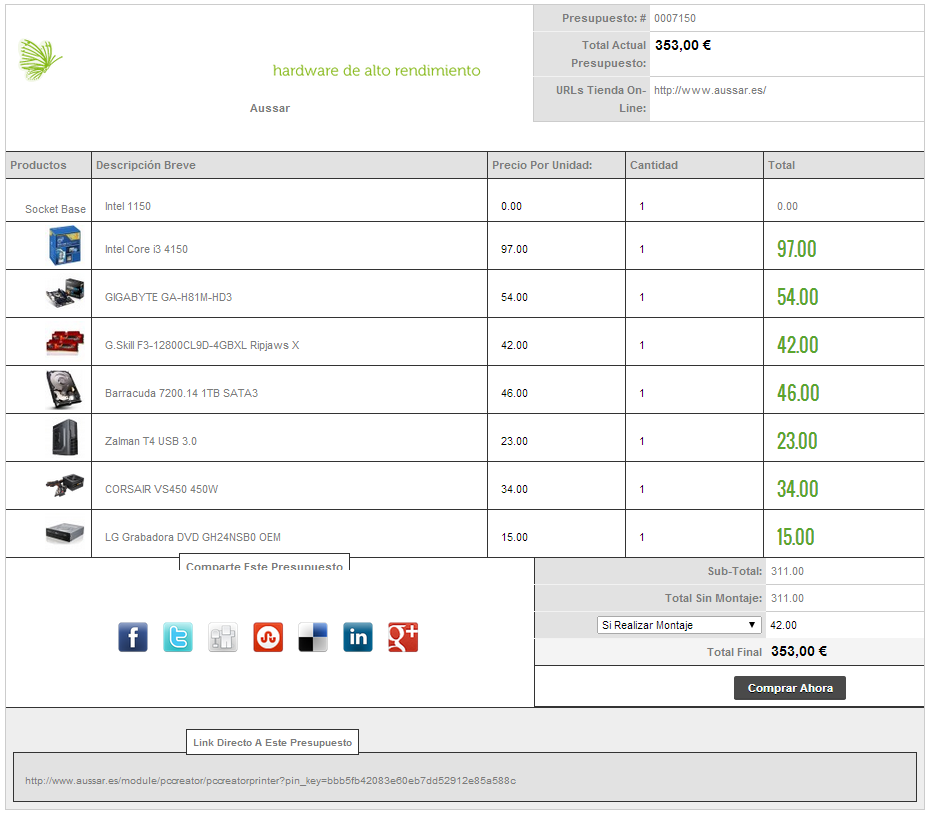Click the Comprar Ahora button
Image resolution: width=933 pixels, height=817 pixels.
pos(790,688)
